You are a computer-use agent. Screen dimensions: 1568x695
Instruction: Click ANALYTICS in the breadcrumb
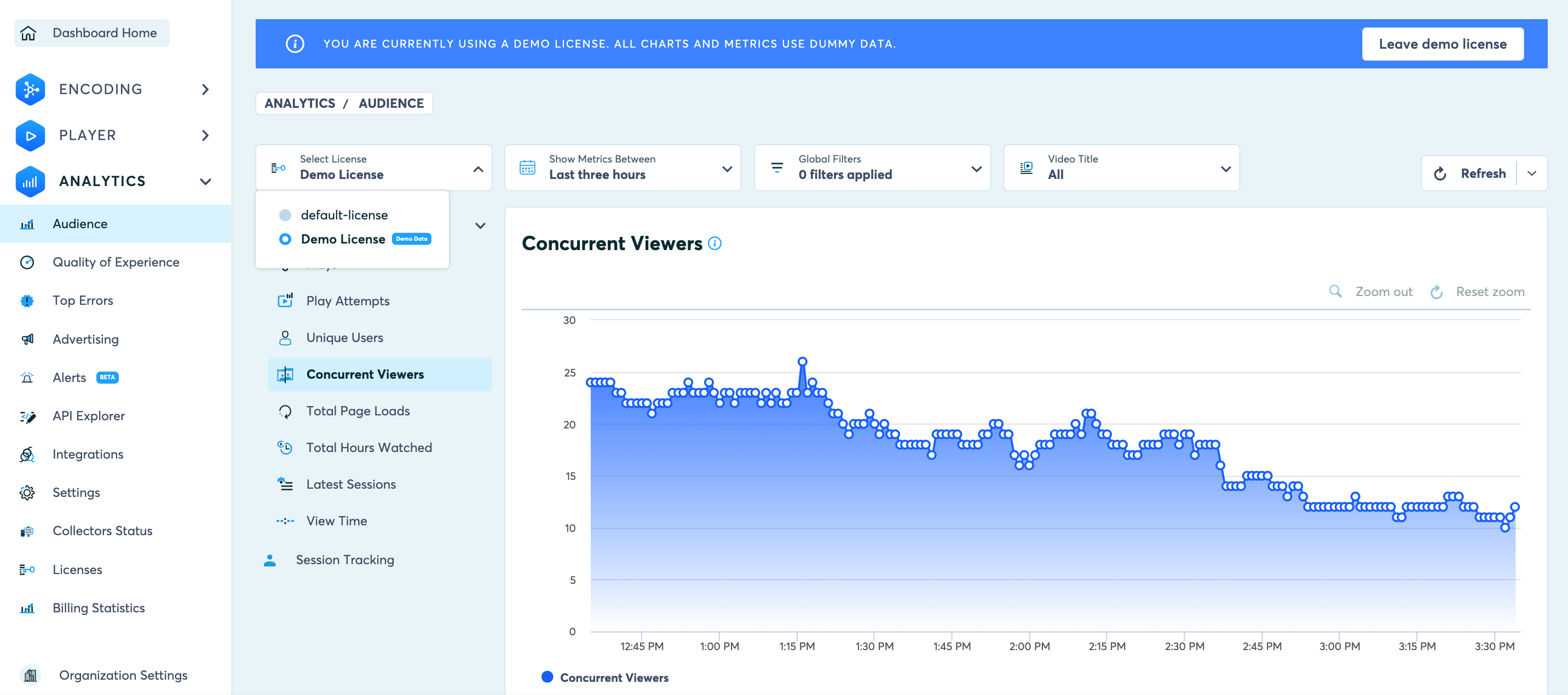[299, 103]
